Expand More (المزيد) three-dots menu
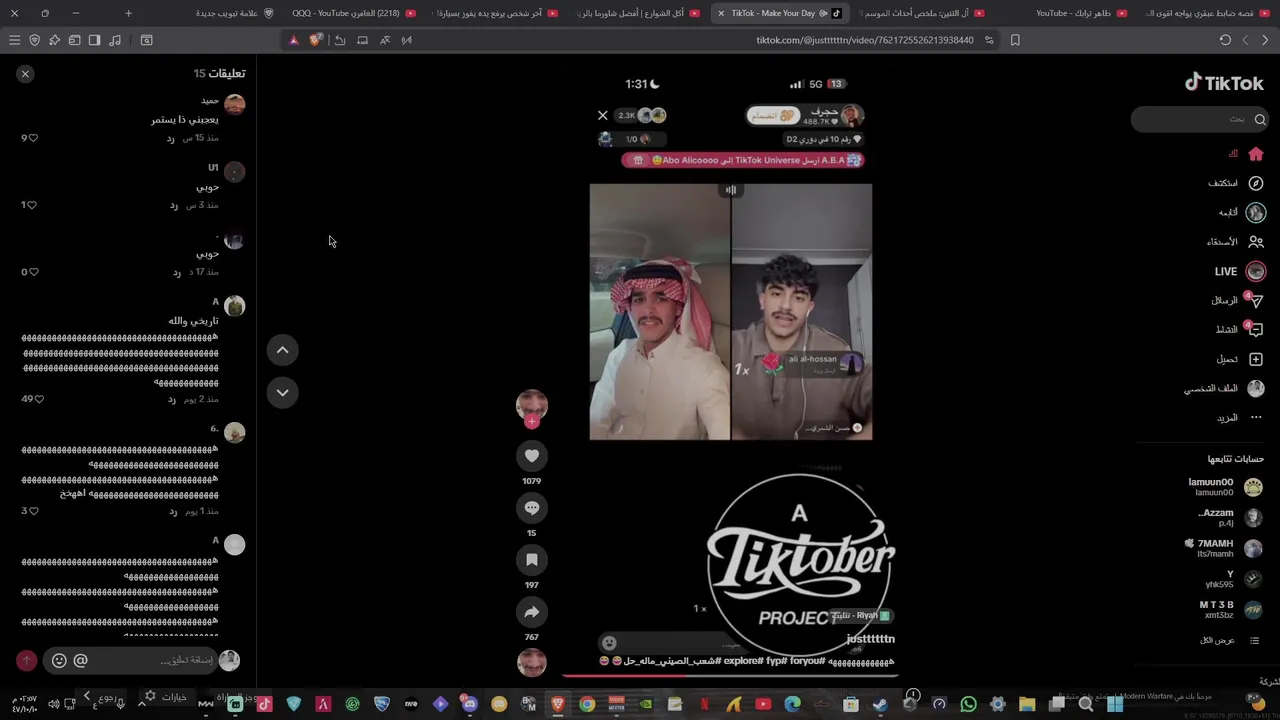Image resolution: width=1280 pixels, height=720 pixels. pos(1240,417)
